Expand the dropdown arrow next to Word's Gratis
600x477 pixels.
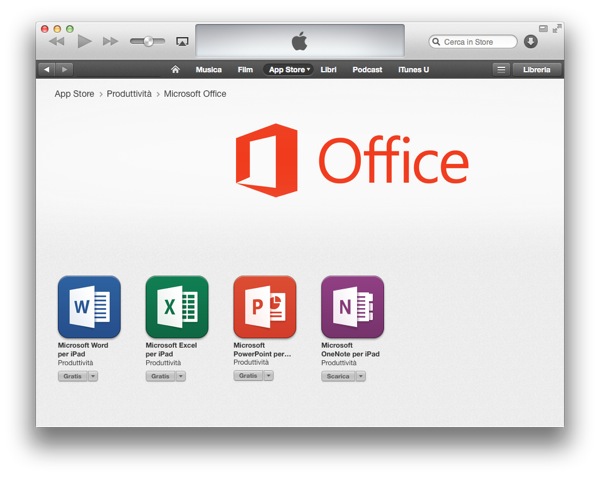(93, 376)
